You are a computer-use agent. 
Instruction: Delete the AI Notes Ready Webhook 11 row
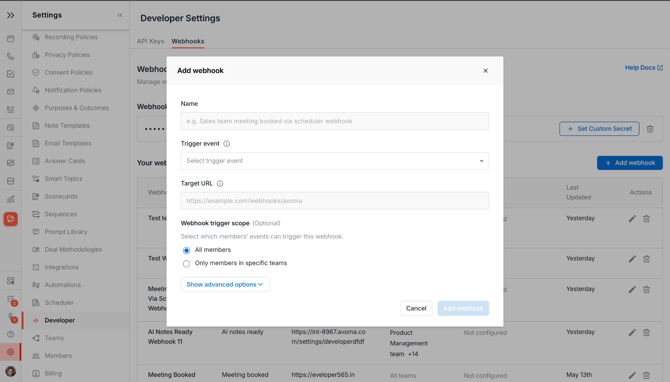(x=646, y=332)
